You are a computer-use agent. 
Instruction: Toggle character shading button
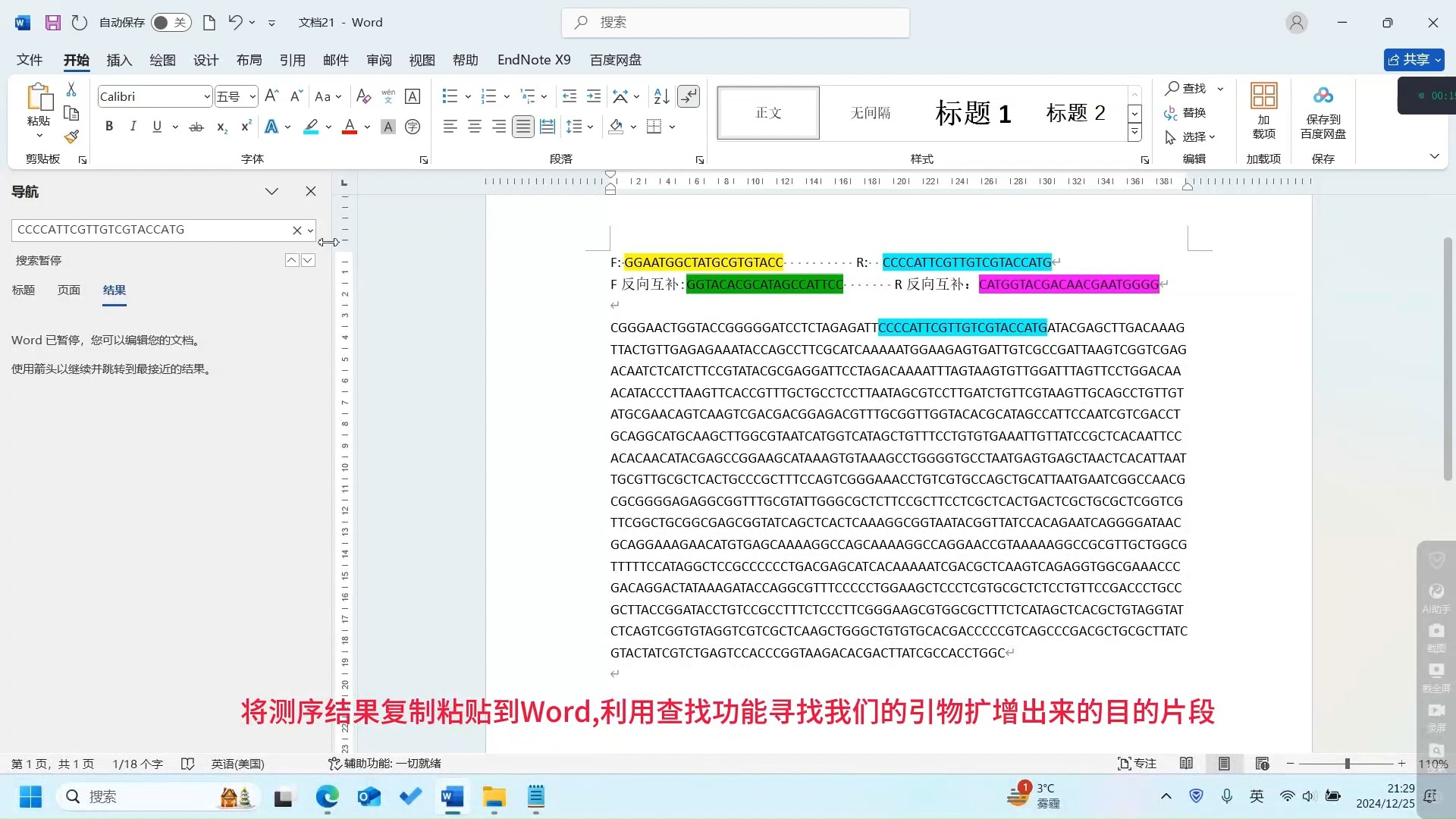[388, 127]
